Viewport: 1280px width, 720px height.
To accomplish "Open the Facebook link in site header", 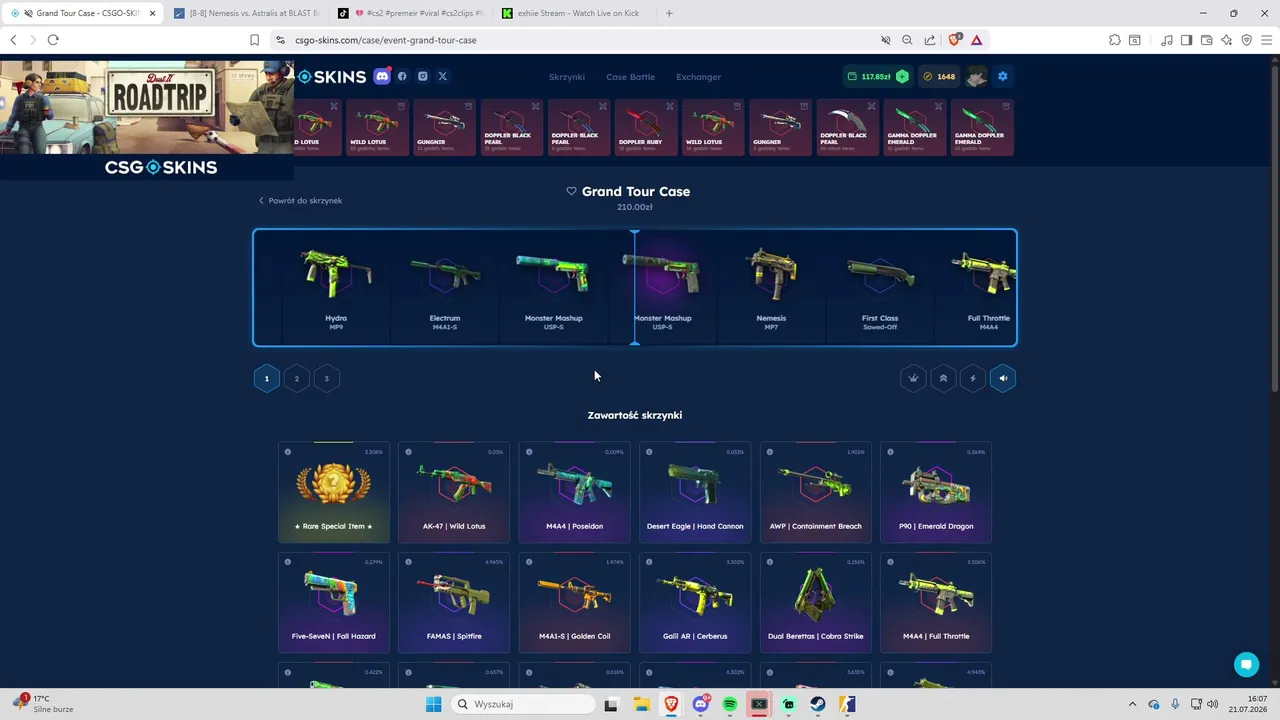I will (x=402, y=76).
